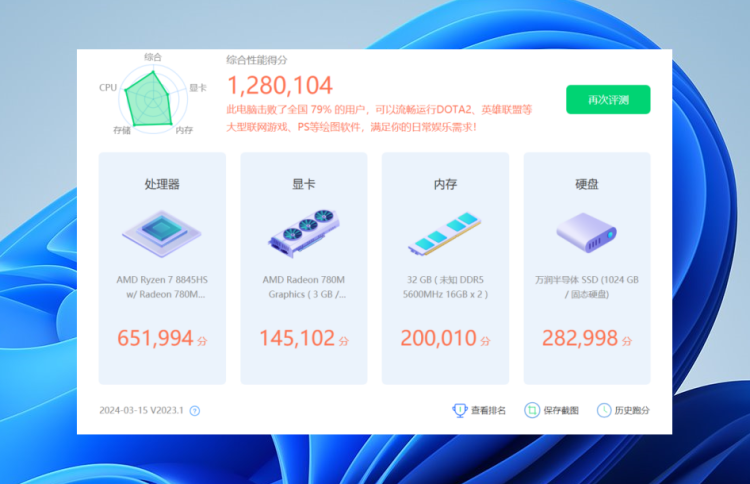The height and width of the screenshot is (484, 750).
Task: Click the 处理器 card title
Action: (x=162, y=184)
